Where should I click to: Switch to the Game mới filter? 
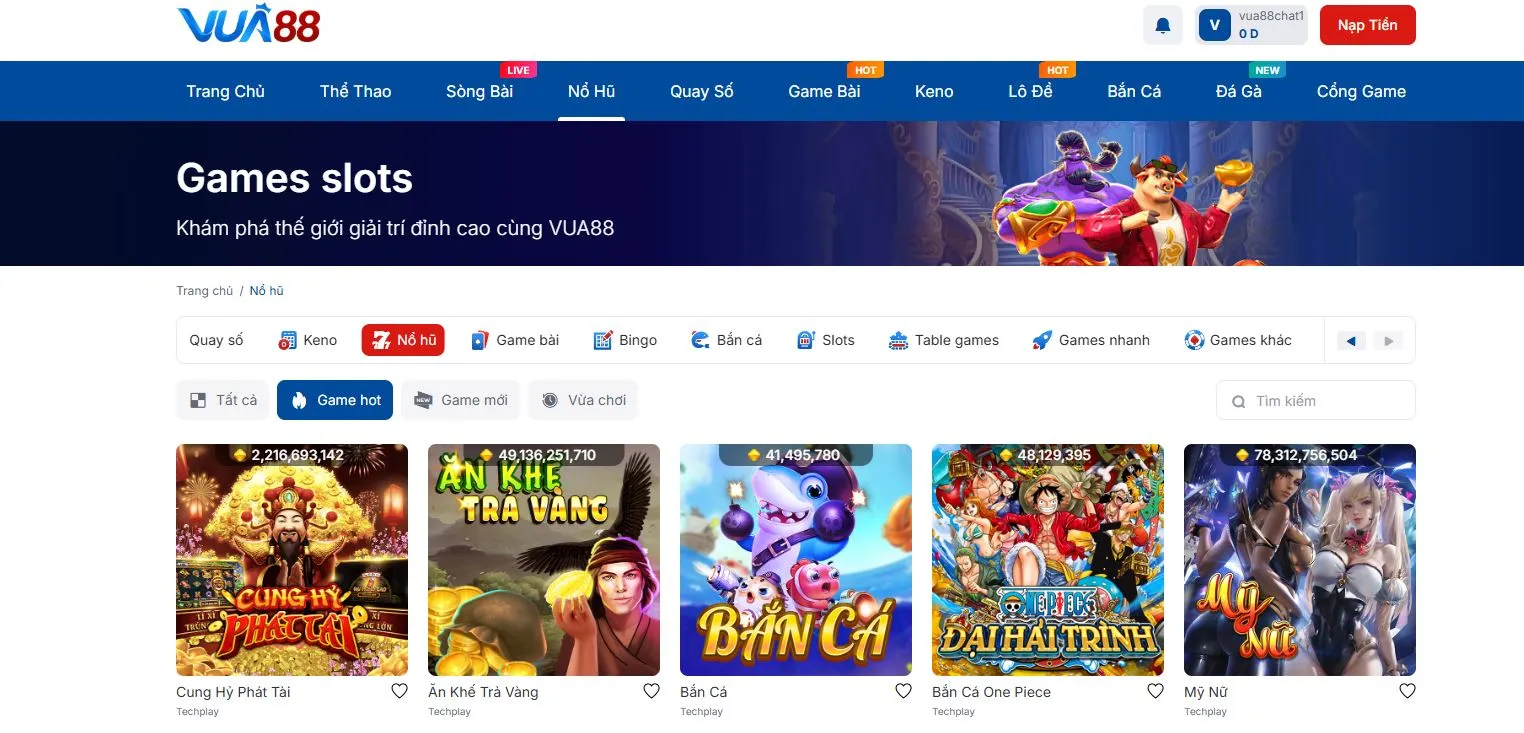coord(460,399)
